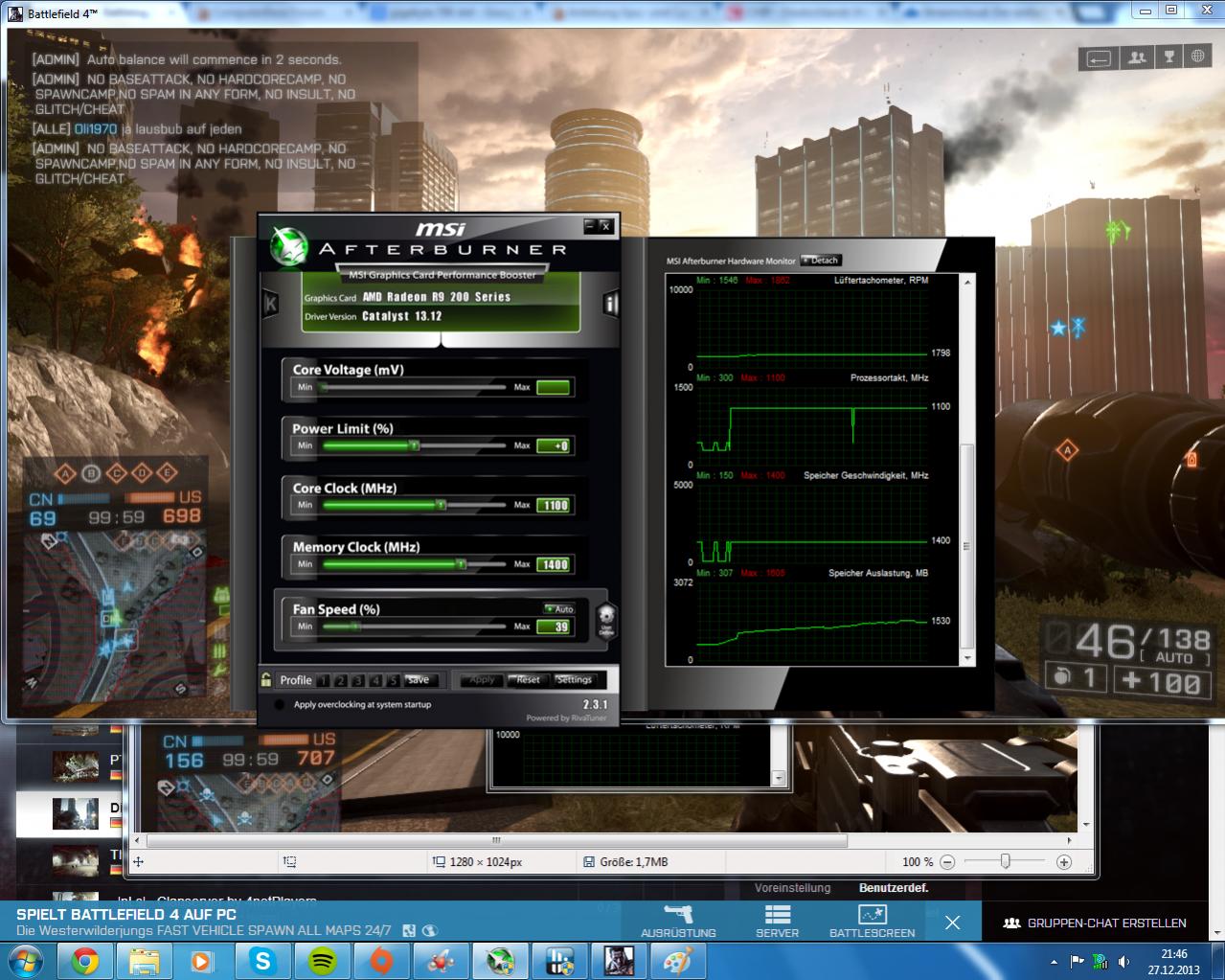Open Google Chrome from the taskbar

(x=84, y=961)
